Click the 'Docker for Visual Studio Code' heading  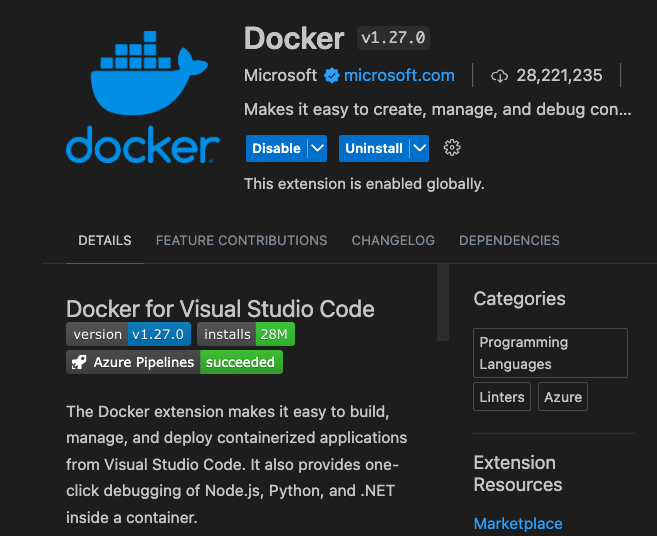click(x=220, y=309)
